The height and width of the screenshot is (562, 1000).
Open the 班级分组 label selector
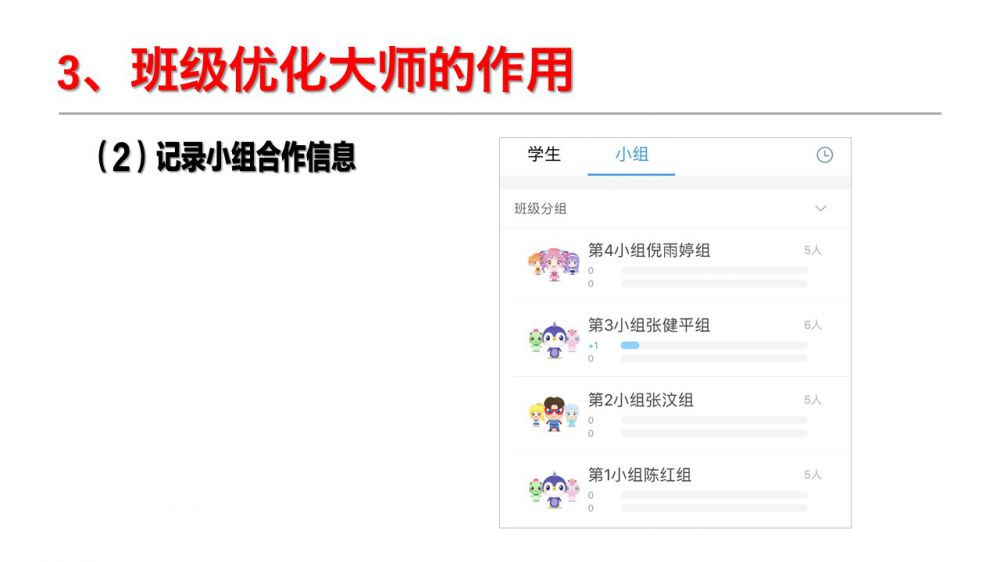click(x=540, y=209)
